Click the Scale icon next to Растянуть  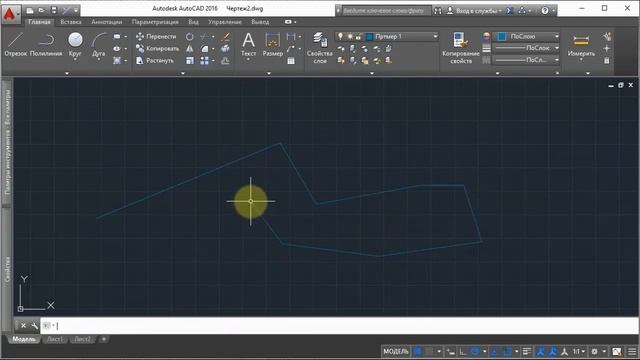tap(190, 61)
